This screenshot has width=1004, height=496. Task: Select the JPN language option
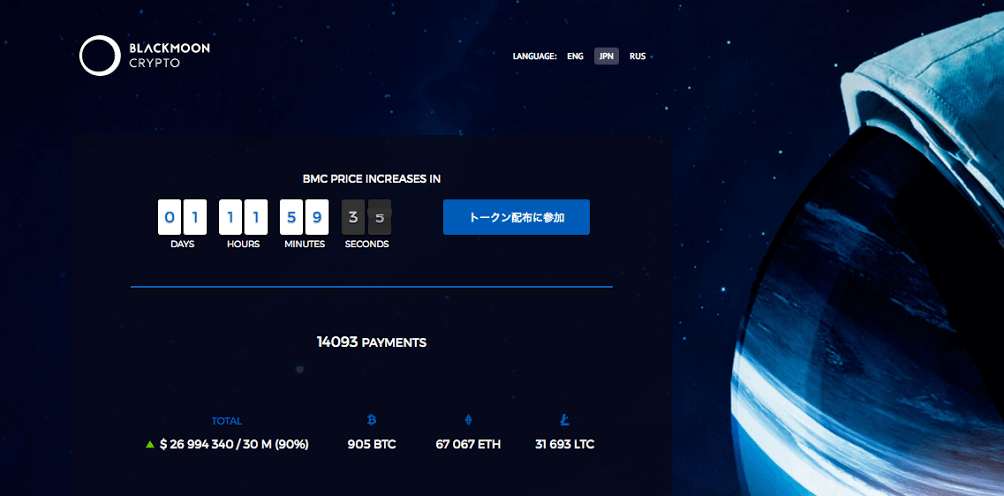point(606,56)
